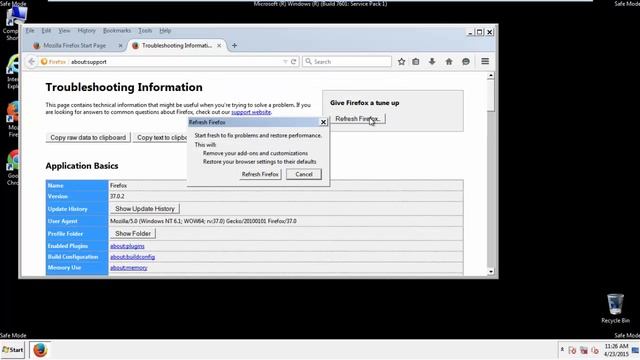Click Refresh Firefox button in tune up box

click(358, 119)
